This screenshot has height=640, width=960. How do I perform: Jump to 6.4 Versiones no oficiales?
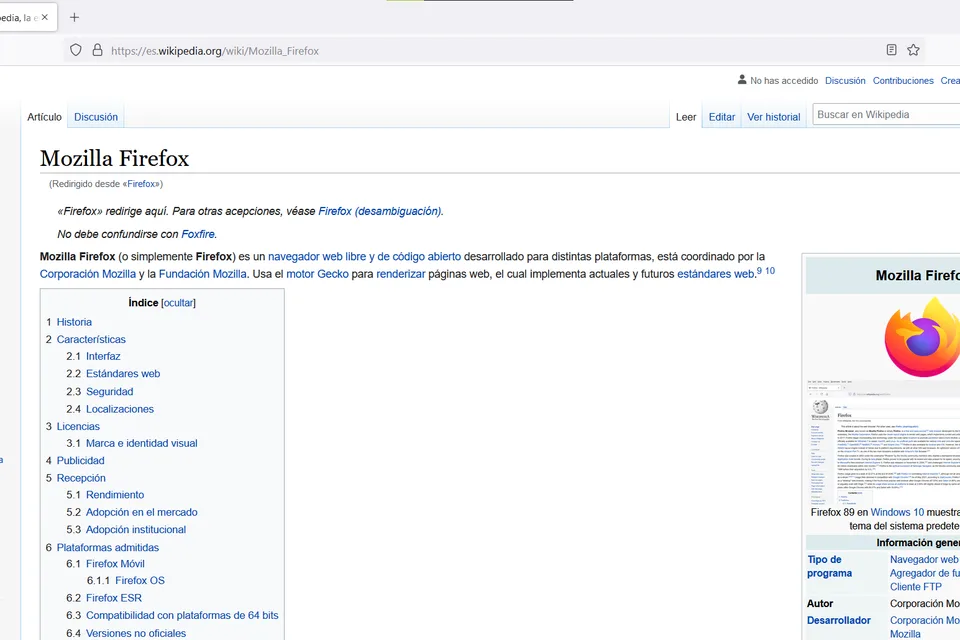point(135,633)
